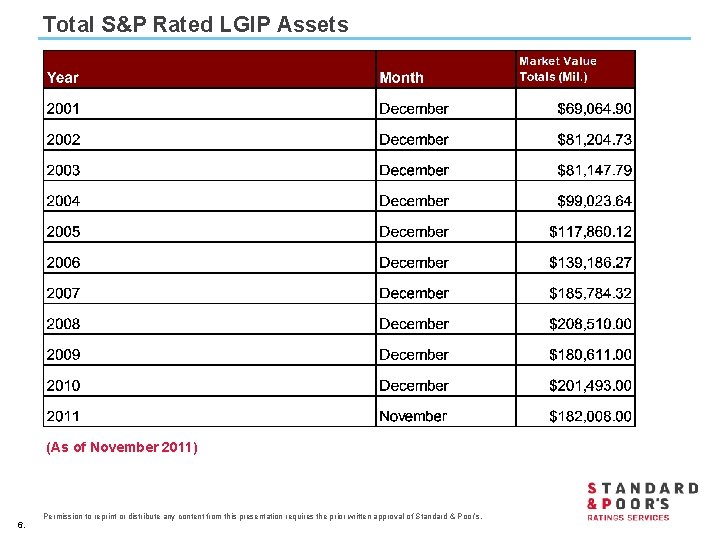Select the $69,064.90 value cell
Image resolution: width=720 pixels, height=540 pixels.
[x=594, y=109]
